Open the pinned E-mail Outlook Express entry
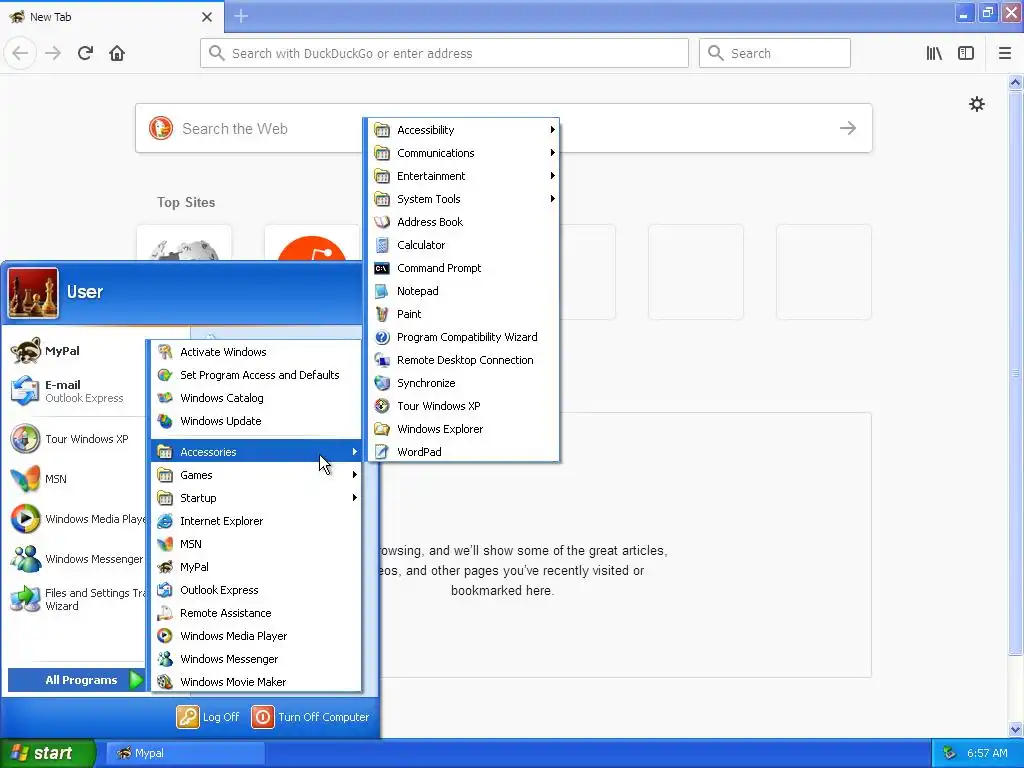 (76, 391)
